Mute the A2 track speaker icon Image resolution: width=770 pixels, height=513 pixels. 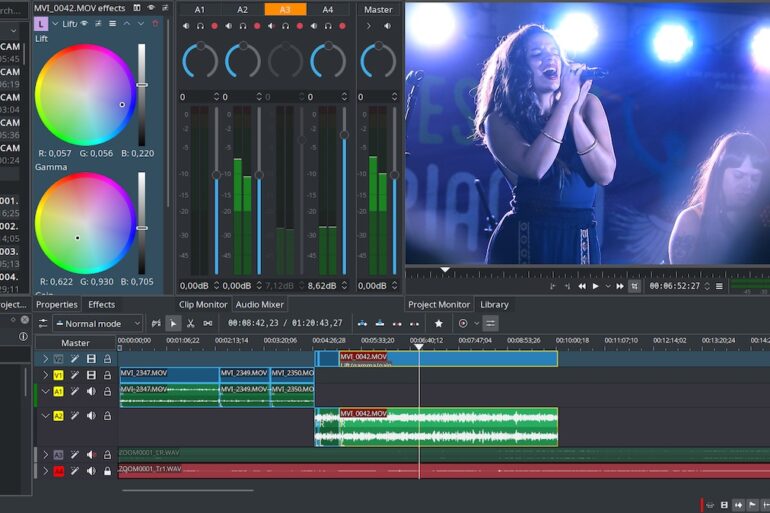[91, 415]
